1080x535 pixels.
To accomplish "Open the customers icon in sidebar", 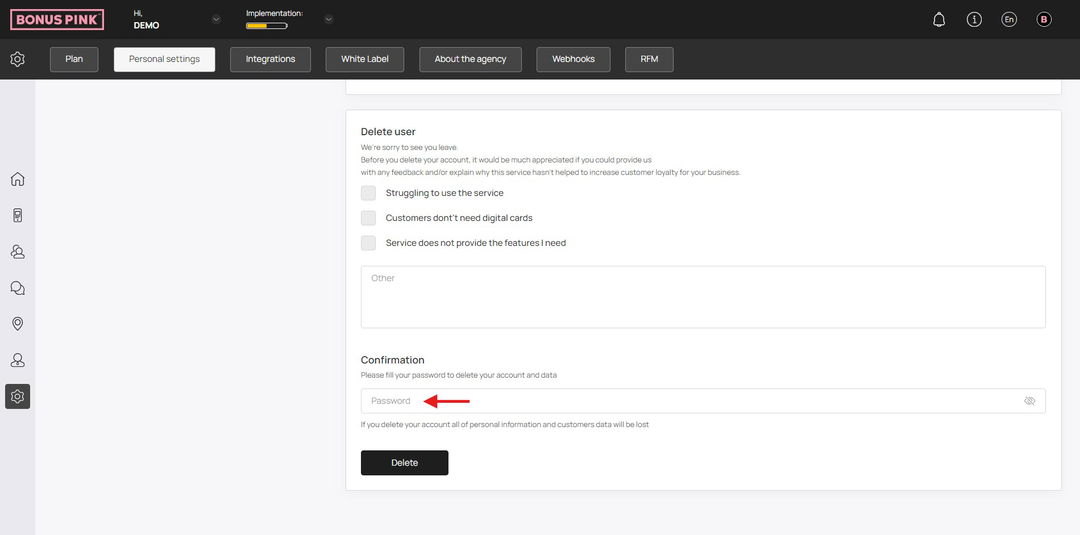I will [18, 252].
